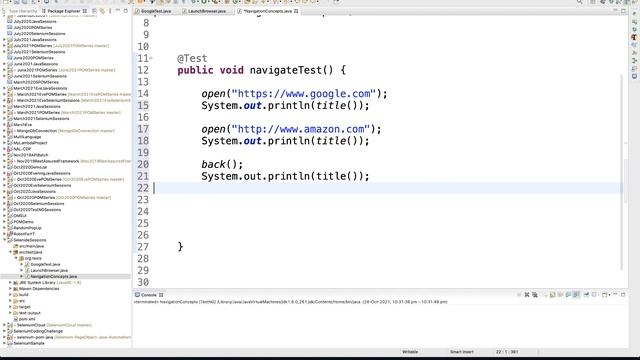The height and width of the screenshot is (360, 640).
Task: Select the SeleniumSample project
Action: pos(29,344)
